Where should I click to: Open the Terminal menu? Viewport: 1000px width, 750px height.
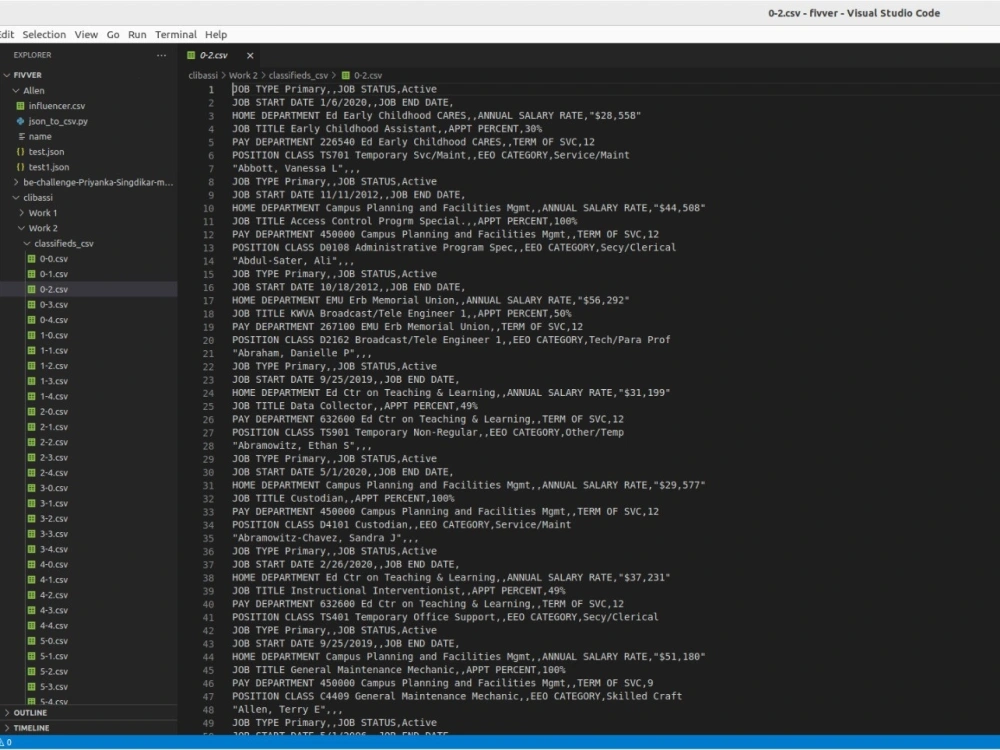tap(176, 34)
